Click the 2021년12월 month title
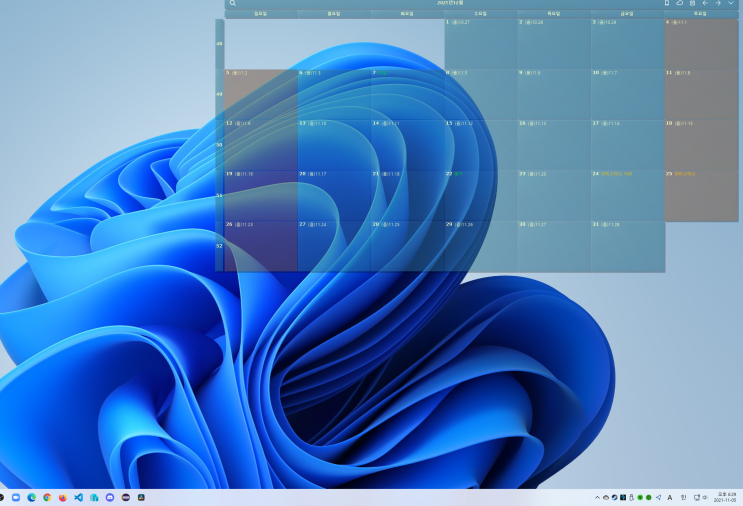The width and height of the screenshot is (743, 506). coord(450,3)
